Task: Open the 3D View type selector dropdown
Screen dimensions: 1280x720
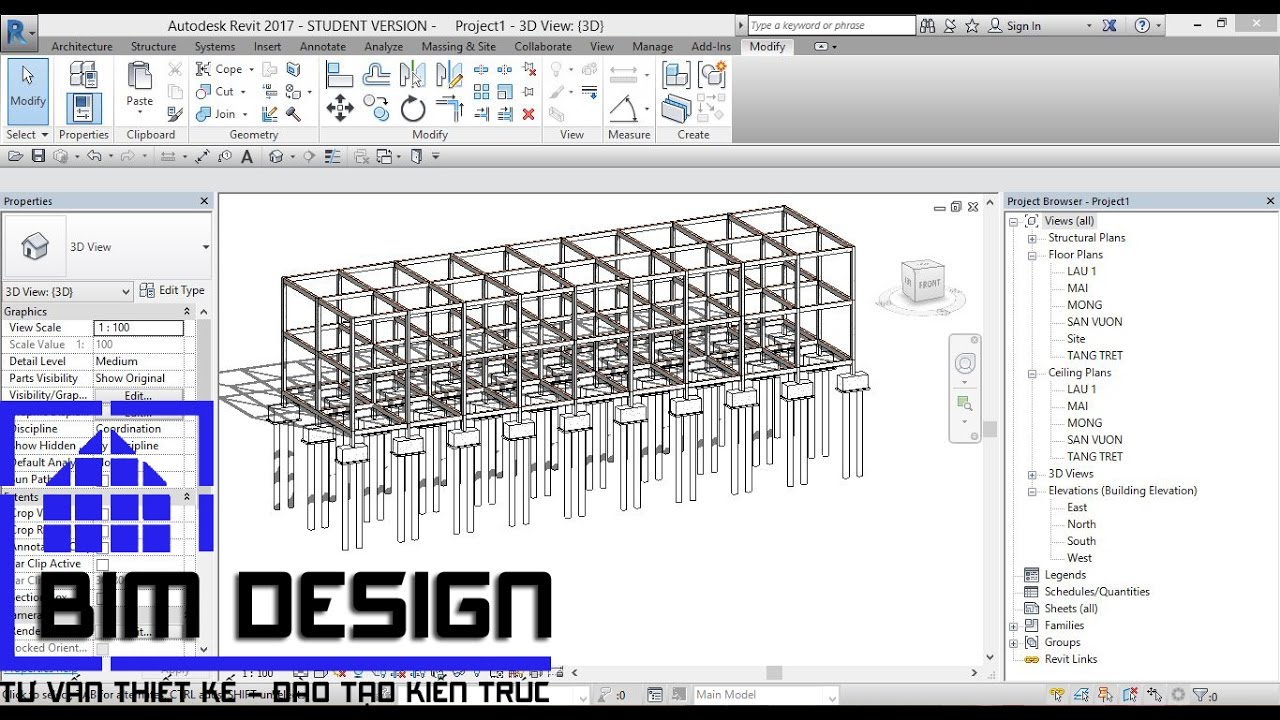Action: click(x=206, y=247)
